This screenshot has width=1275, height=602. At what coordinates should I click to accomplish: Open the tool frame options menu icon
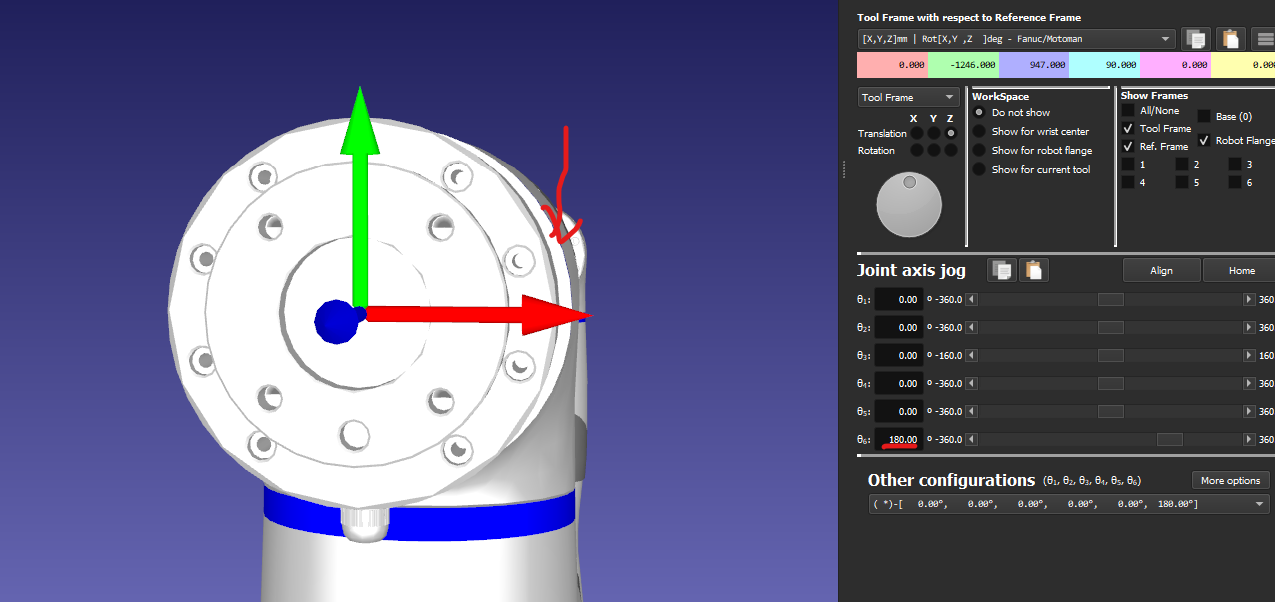(1264, 39)
